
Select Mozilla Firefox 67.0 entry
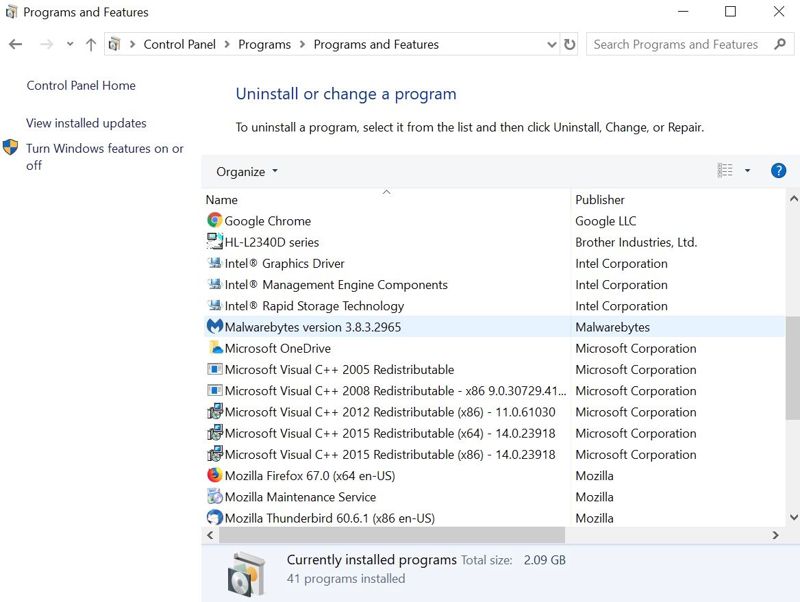310,475
